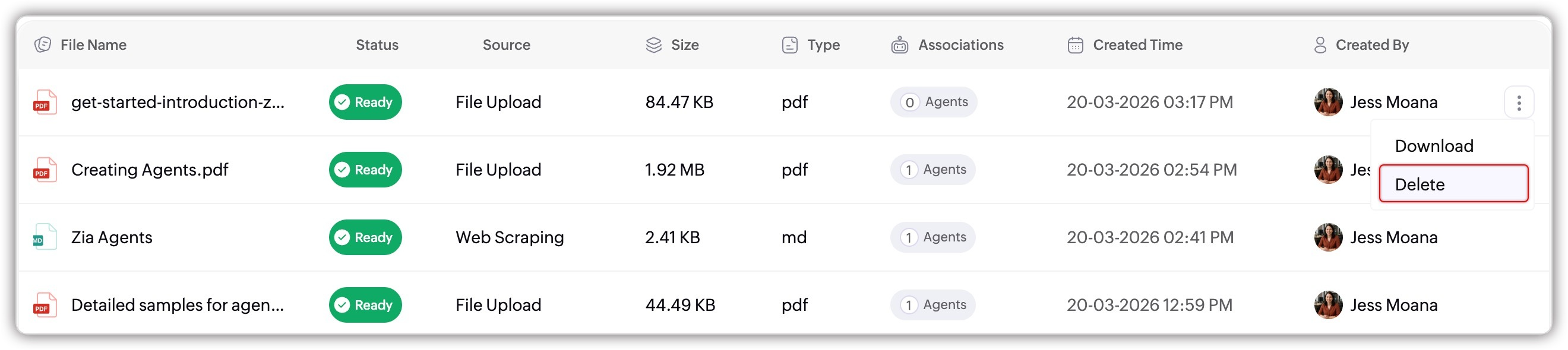Click the Created Time calendar icon

tap(1075, 45)
